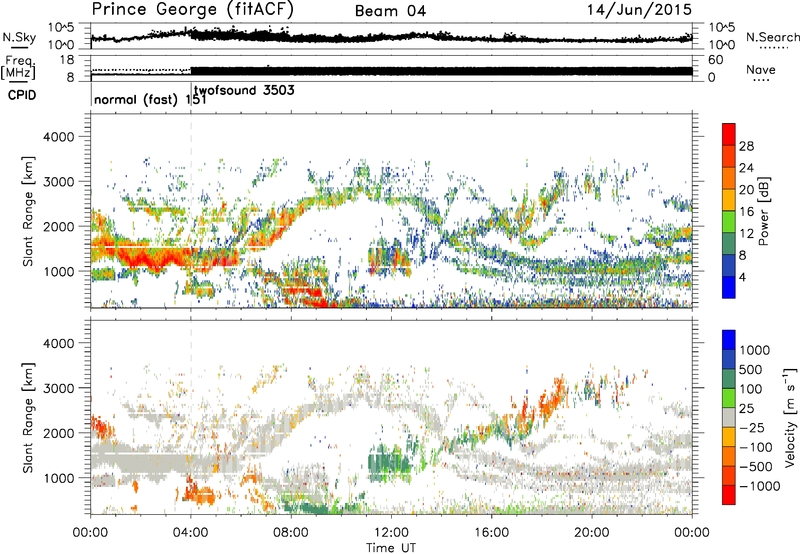Screen dimensions: 800x554
Task: Click the '16:00' time axis tick label
Action: (x=491, y=533)
